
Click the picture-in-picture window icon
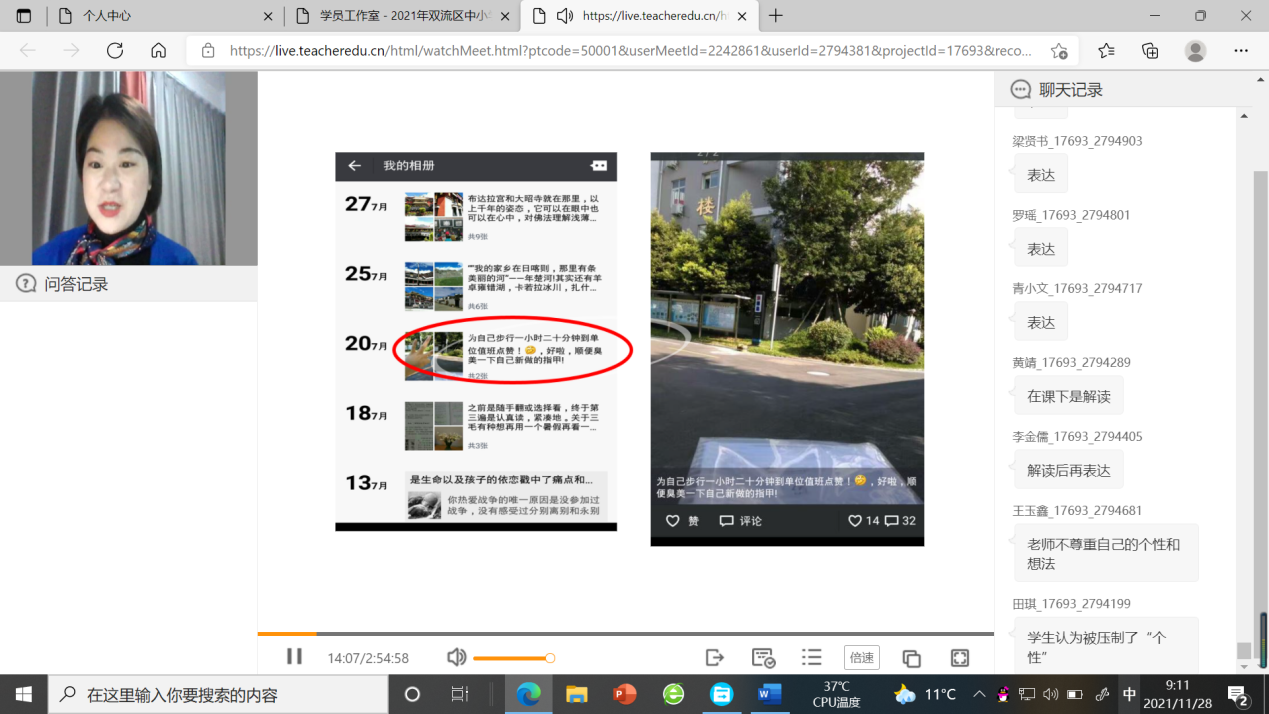(911, 658)
